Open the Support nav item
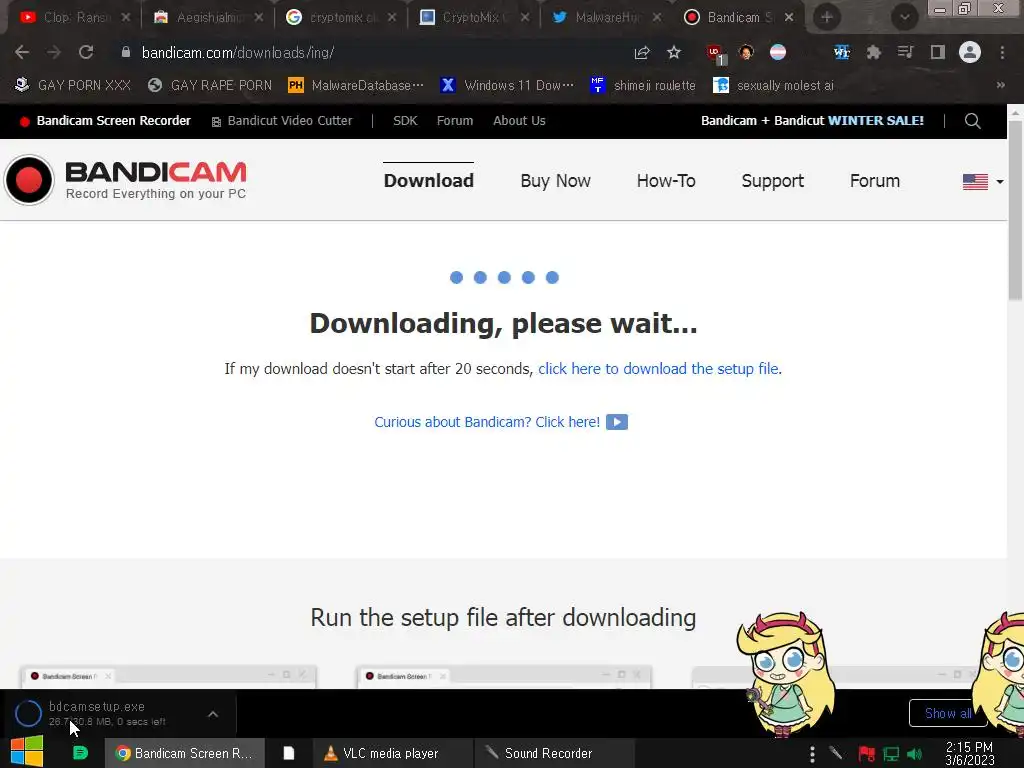 pyautogui.click(x=773, y=181)
